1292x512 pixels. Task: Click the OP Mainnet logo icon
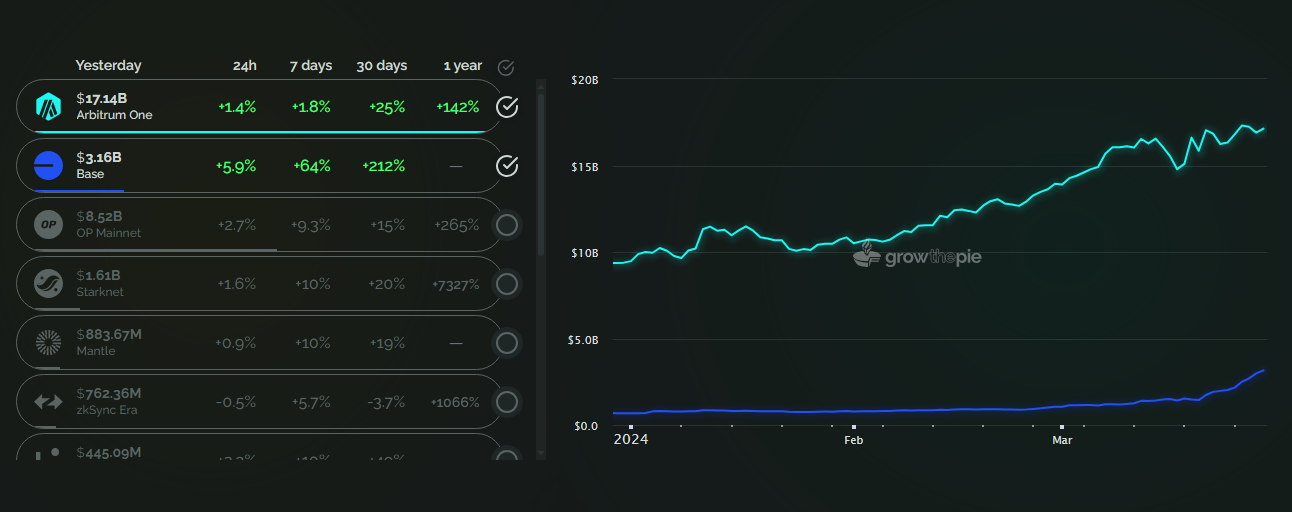(x=48, y=224)
